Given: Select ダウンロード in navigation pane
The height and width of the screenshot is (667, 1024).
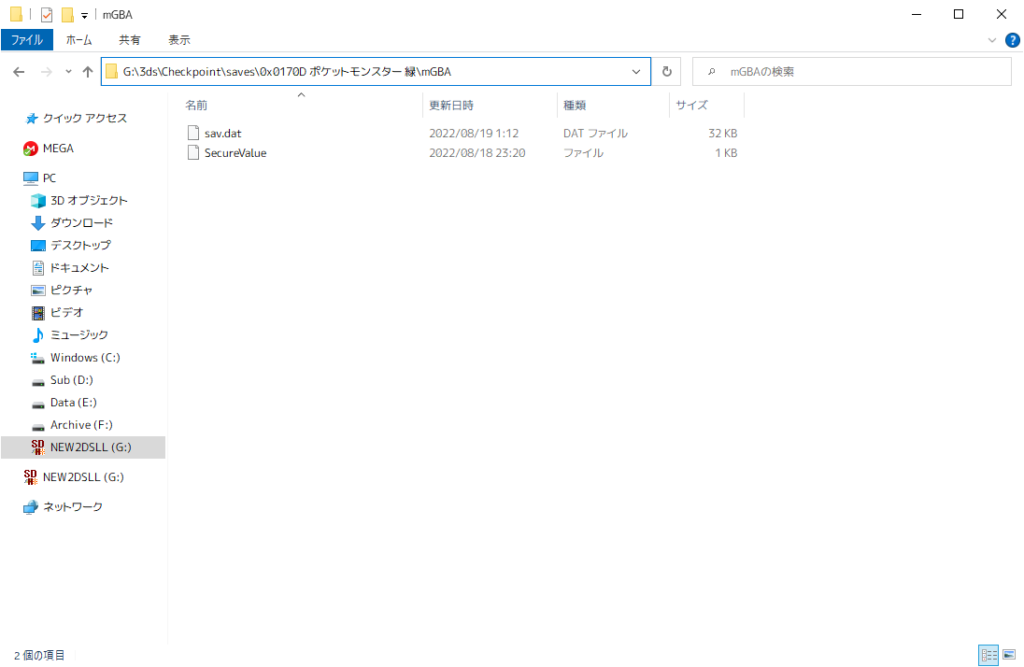Looking at the screenshot, I should coord(82,223).
